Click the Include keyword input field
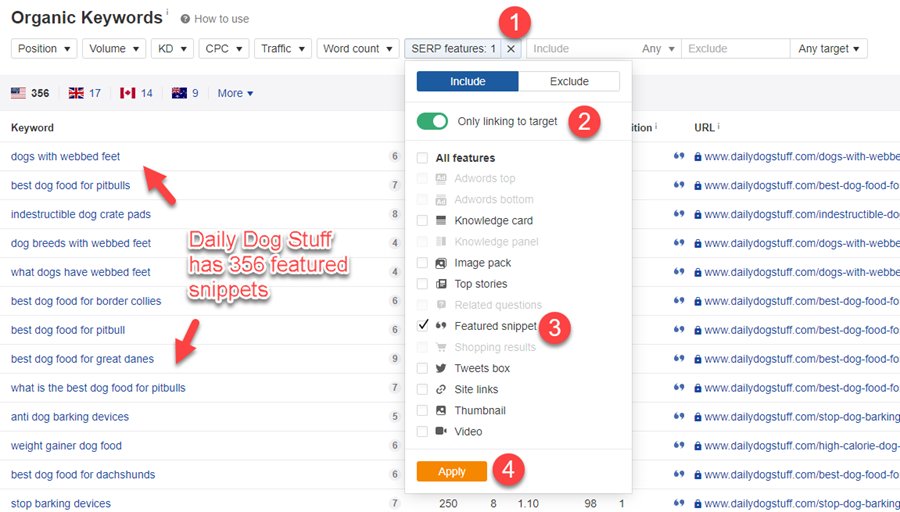Image resolution: width=900 pixels, height=512 pixels. pyautogui.click(x=580, y=49)
